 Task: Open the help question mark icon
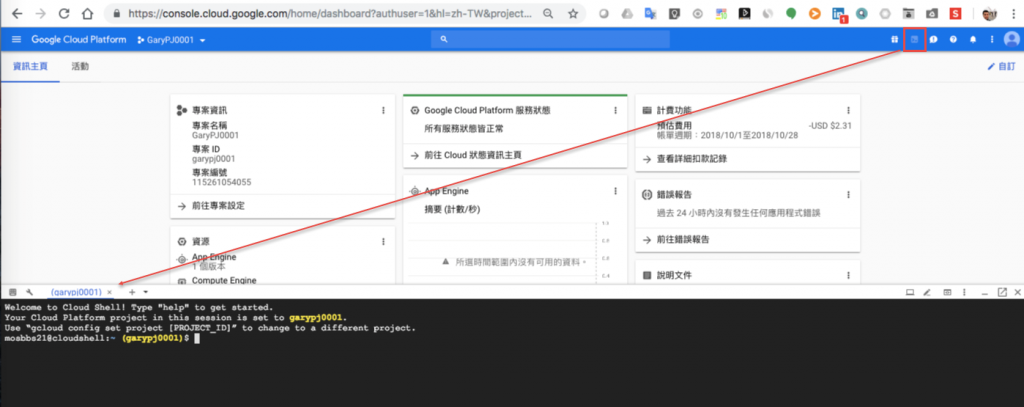click(953, 40)
